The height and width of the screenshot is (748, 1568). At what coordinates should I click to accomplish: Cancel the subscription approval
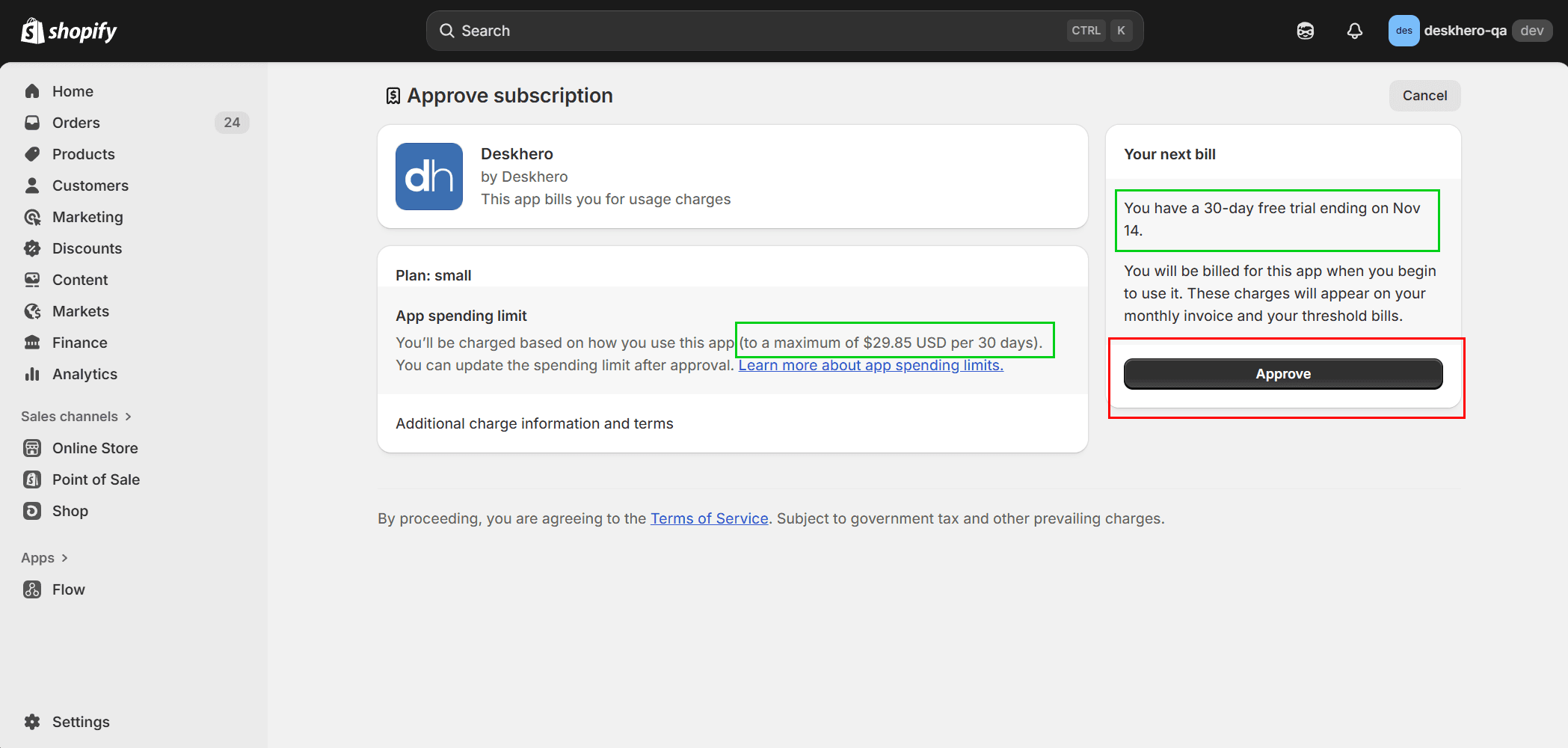tap(1424, 96)
